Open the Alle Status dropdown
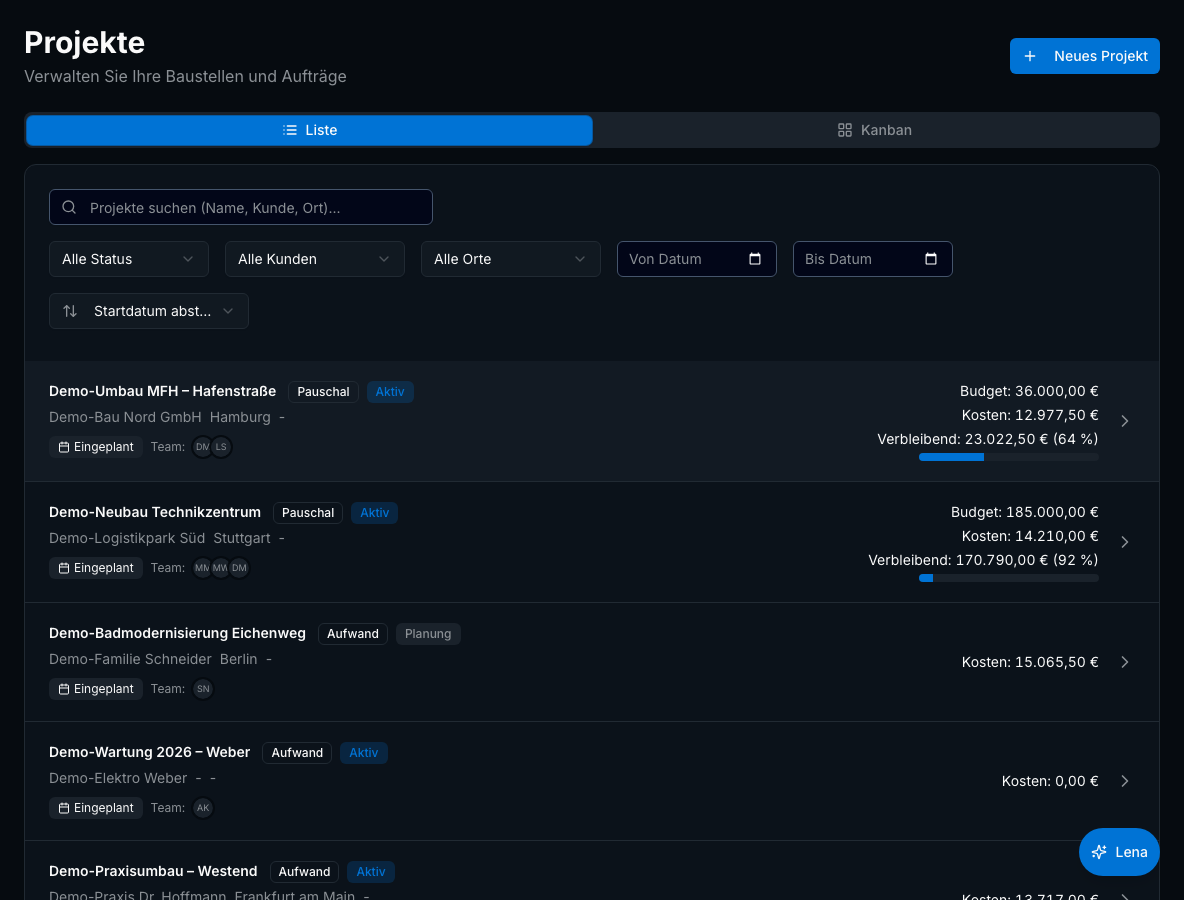Image resolution: width=1184 pixels, height=900 pixels. pos(128,259)
